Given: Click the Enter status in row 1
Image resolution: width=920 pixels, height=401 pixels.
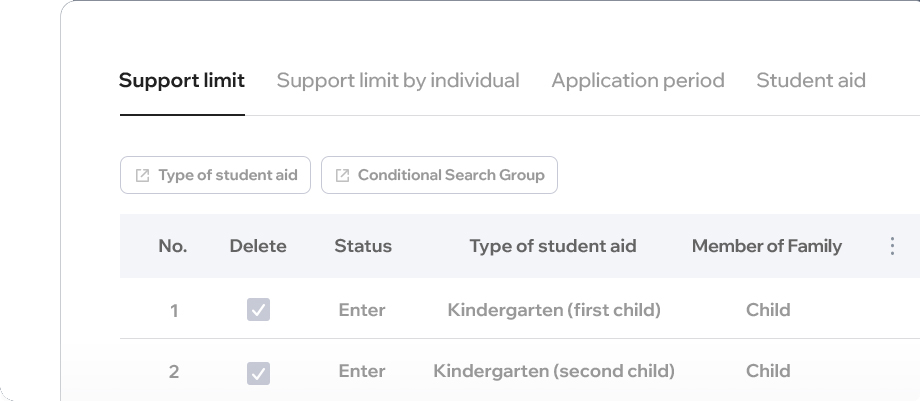Looking at the screenshot, I should pos(362,310).
